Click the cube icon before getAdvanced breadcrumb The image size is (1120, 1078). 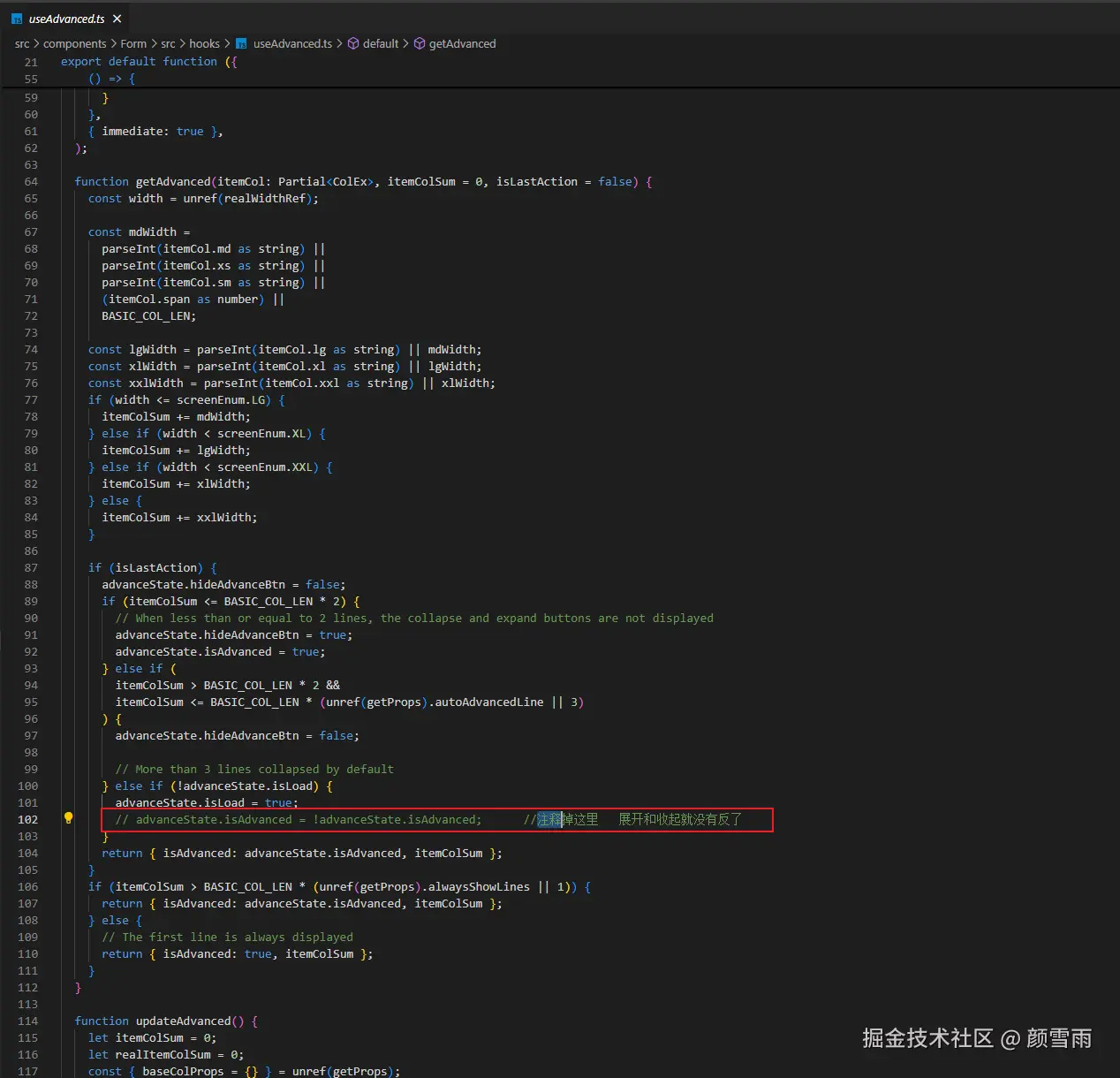420,43
